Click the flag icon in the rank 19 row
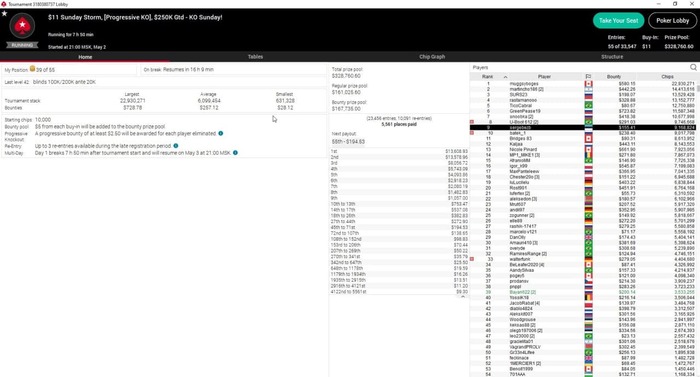This screenshot has width=700, height=377. pos(588,182)
